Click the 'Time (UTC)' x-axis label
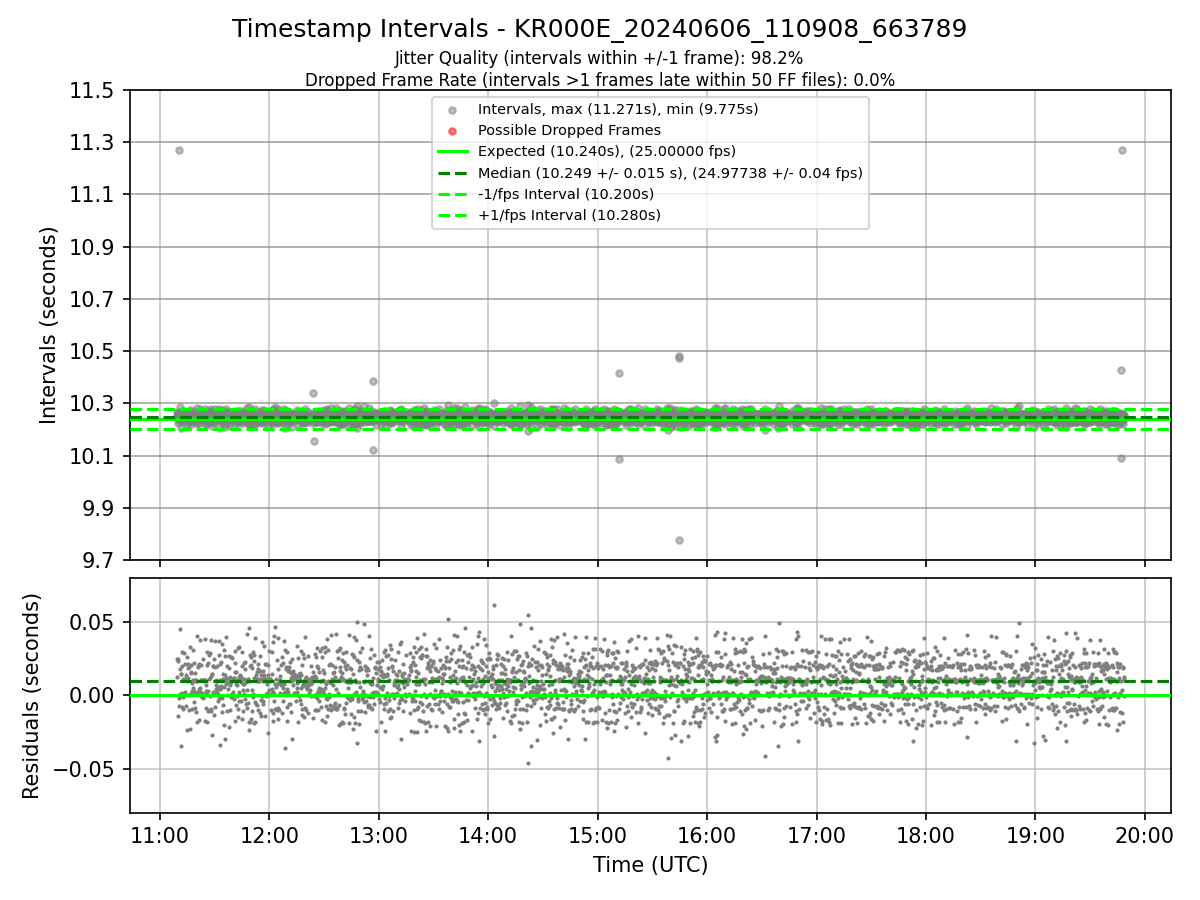The height and width of the screenshot is (900, 1200). [650, 865]
